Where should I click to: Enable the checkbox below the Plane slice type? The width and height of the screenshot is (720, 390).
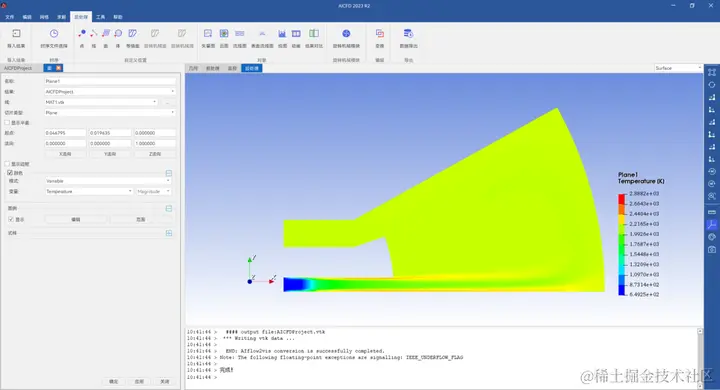(7, 123)
